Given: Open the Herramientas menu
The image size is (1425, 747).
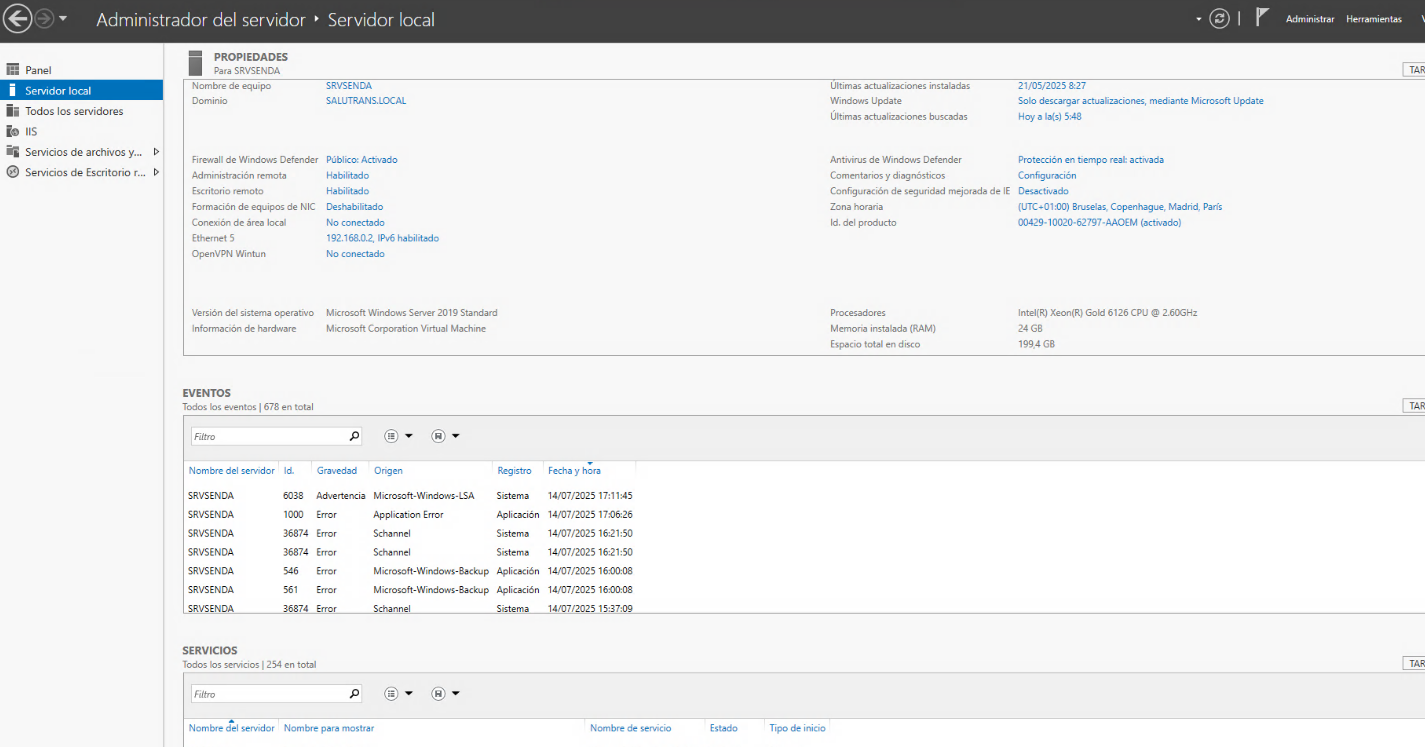Looking at the screenshot, I should (x=1373, y=19).
